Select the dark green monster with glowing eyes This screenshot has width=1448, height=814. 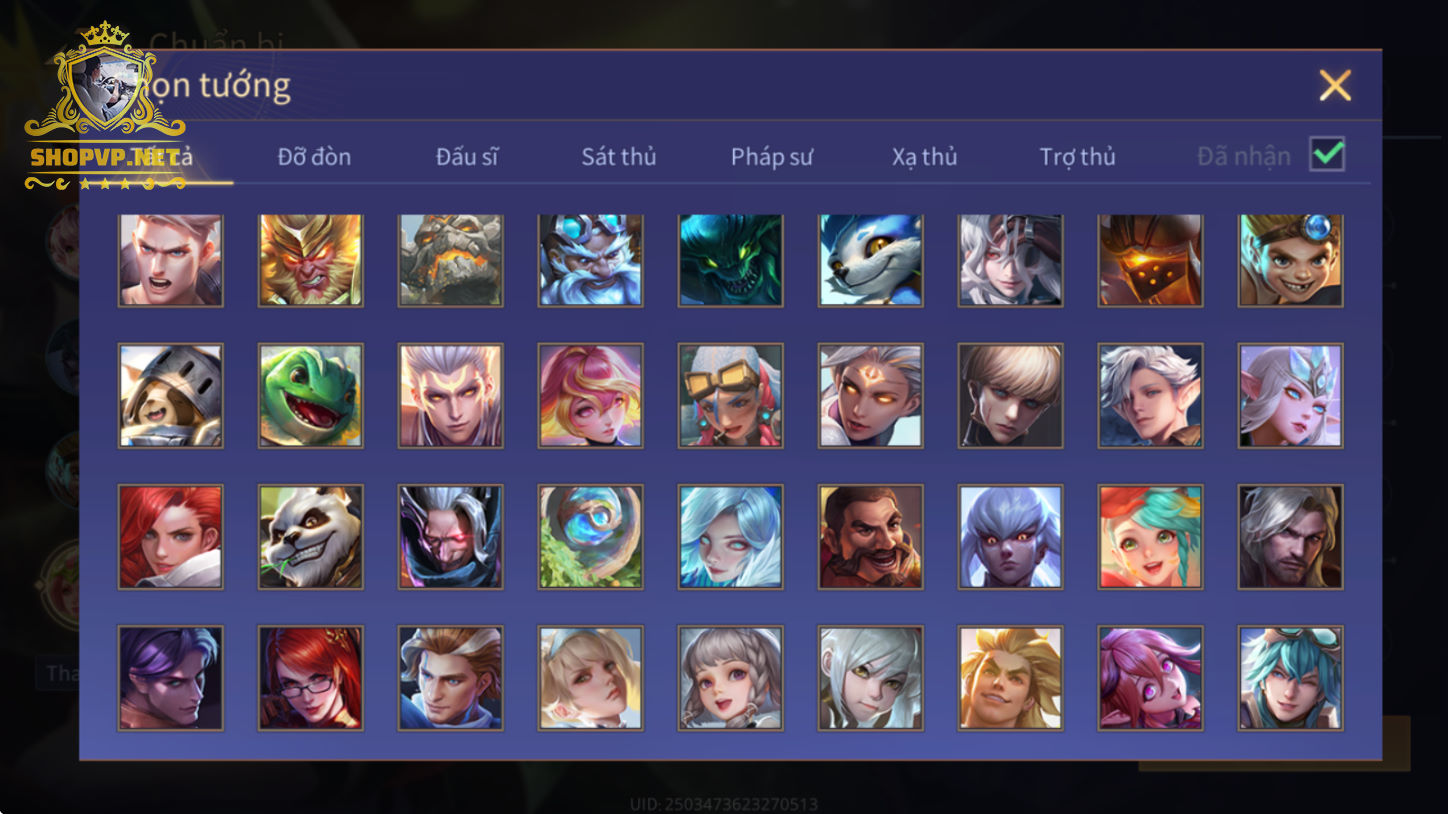[730, 260]
